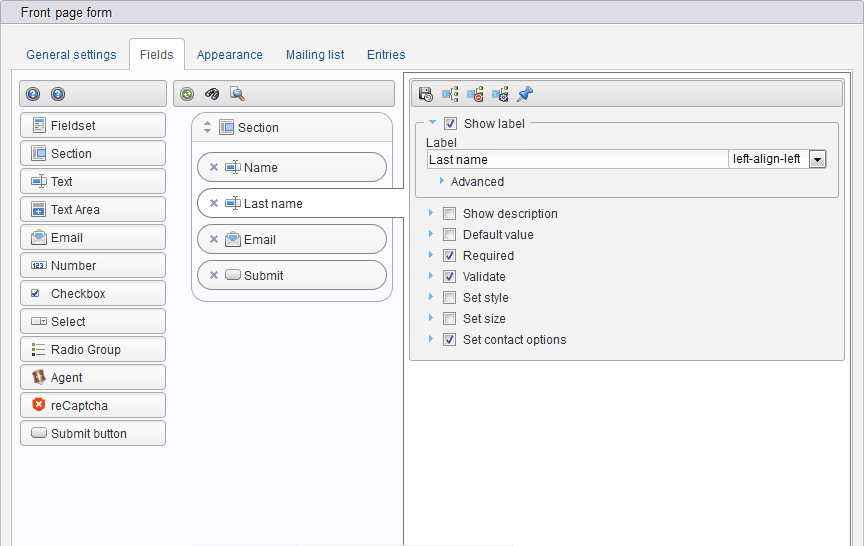
Task: Expand the Advanced label options
Action: (x=442, y=182)
